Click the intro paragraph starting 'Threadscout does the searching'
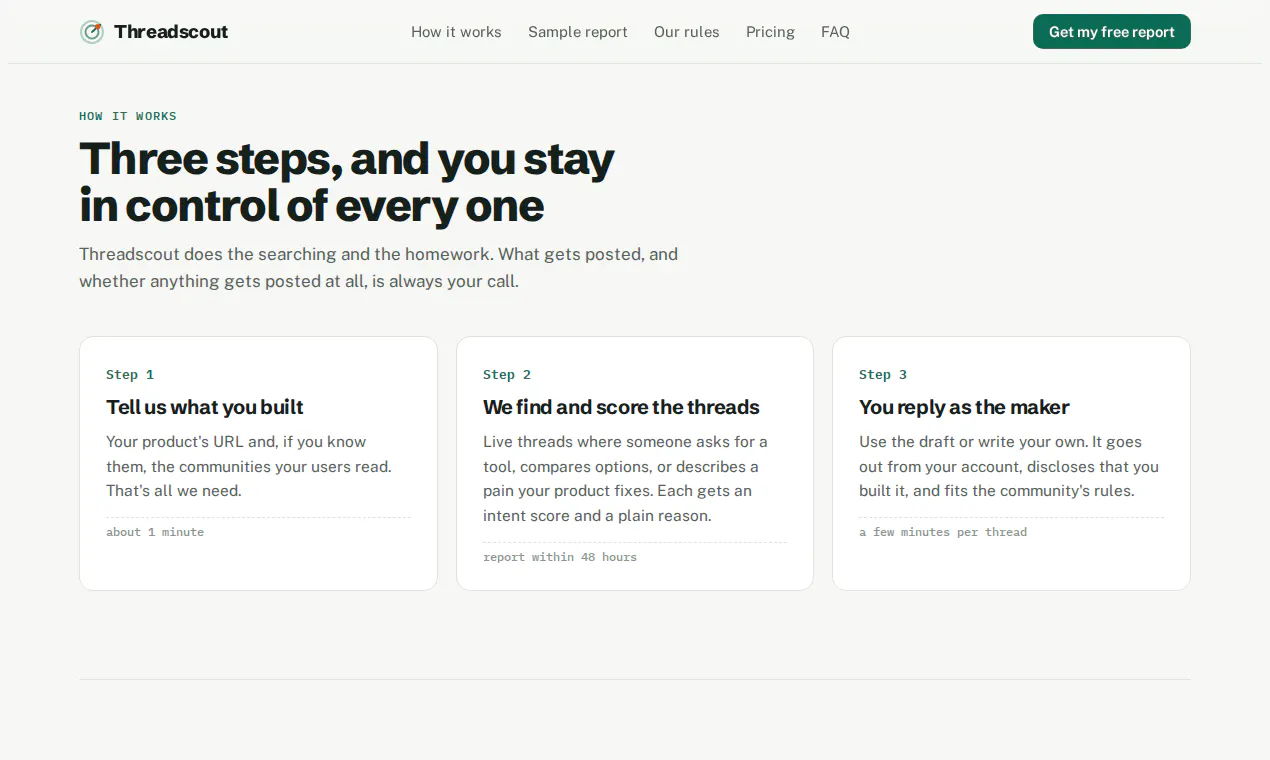Screen dimensions: 1270x760 pyautogui.click(x=379, y=268)
